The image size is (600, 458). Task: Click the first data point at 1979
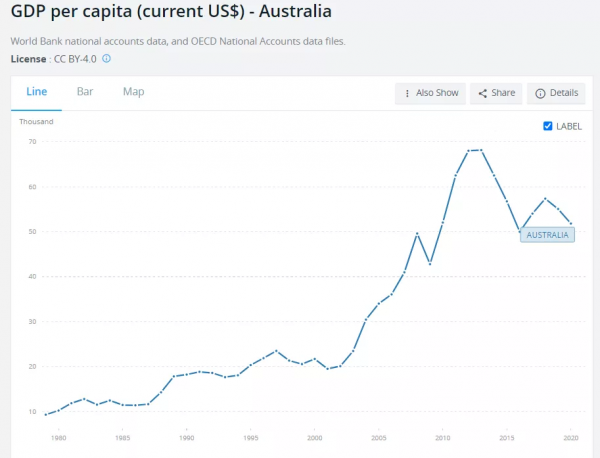(45, 414)
